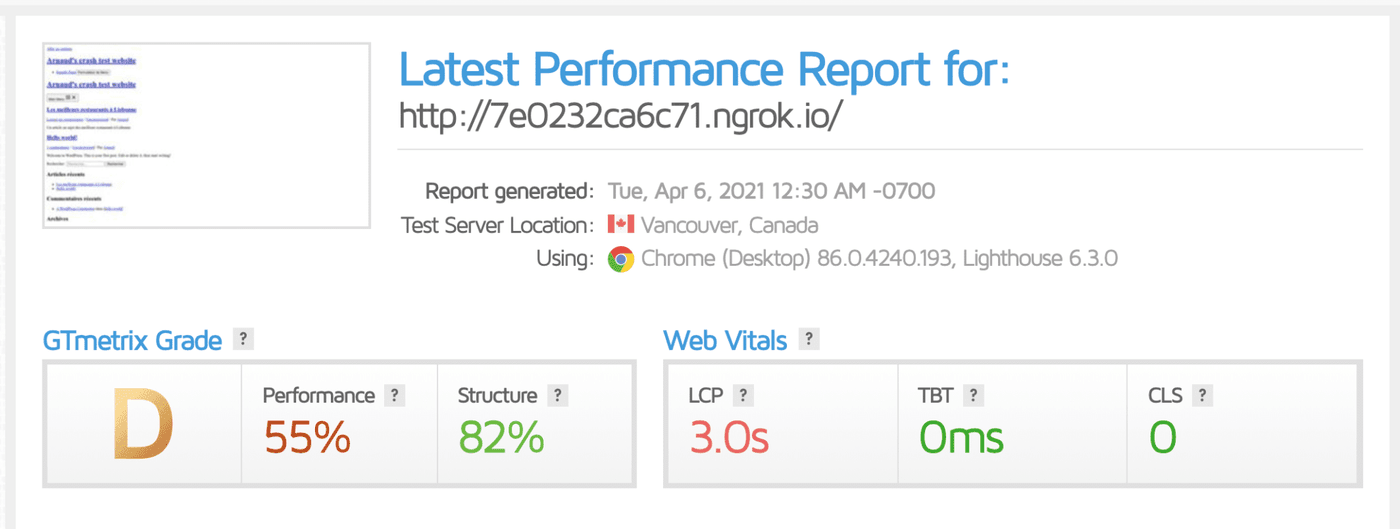The image size is (1400, 529).
Task: Click the TBT help icon
Action: pyautogui.click(x=975, y=395)
